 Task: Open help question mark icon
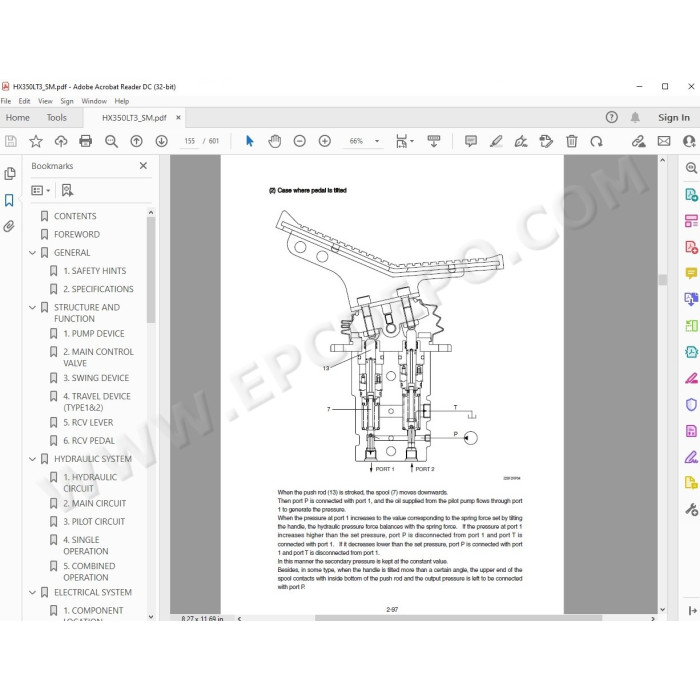tap(612, 117)
